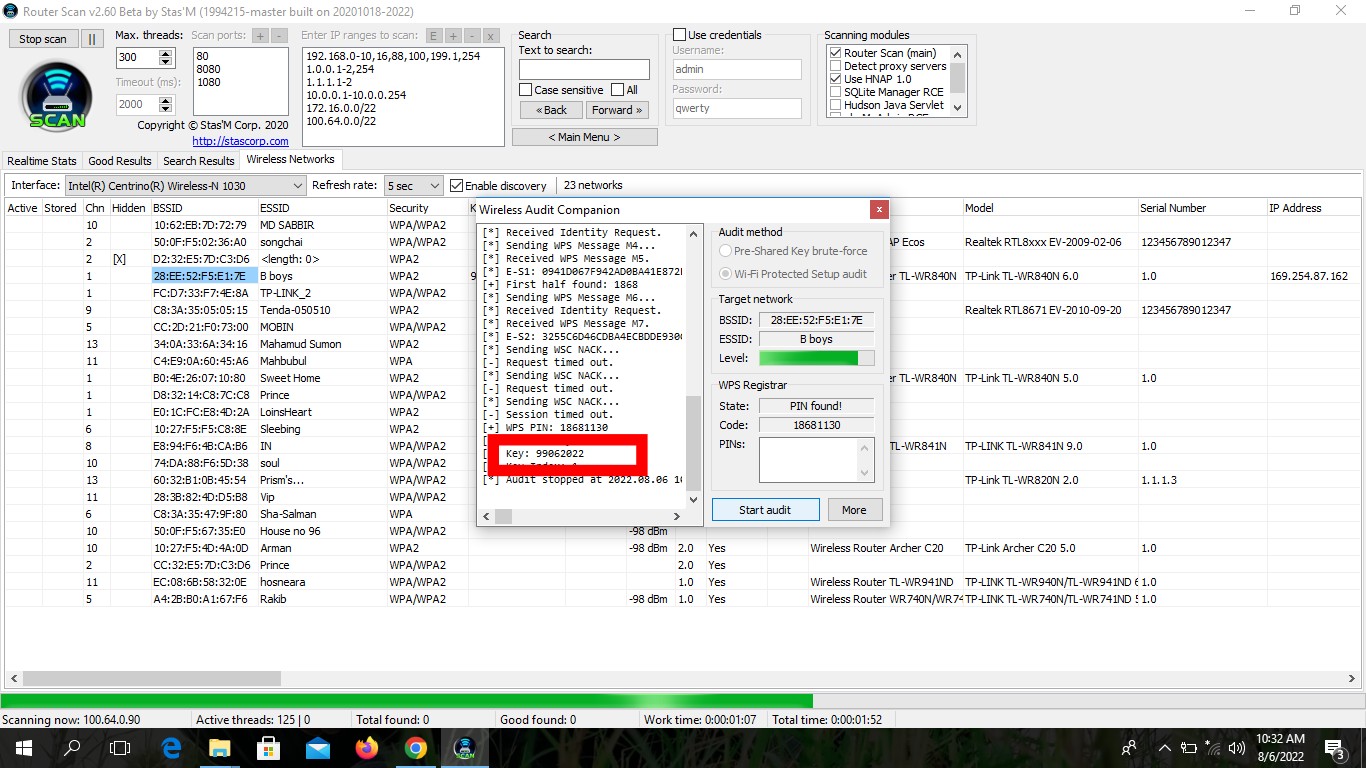The height and width of the screenshot is (768, 1366).
Task: Enable Detect proxy servers module
Action: click(836, 66)
